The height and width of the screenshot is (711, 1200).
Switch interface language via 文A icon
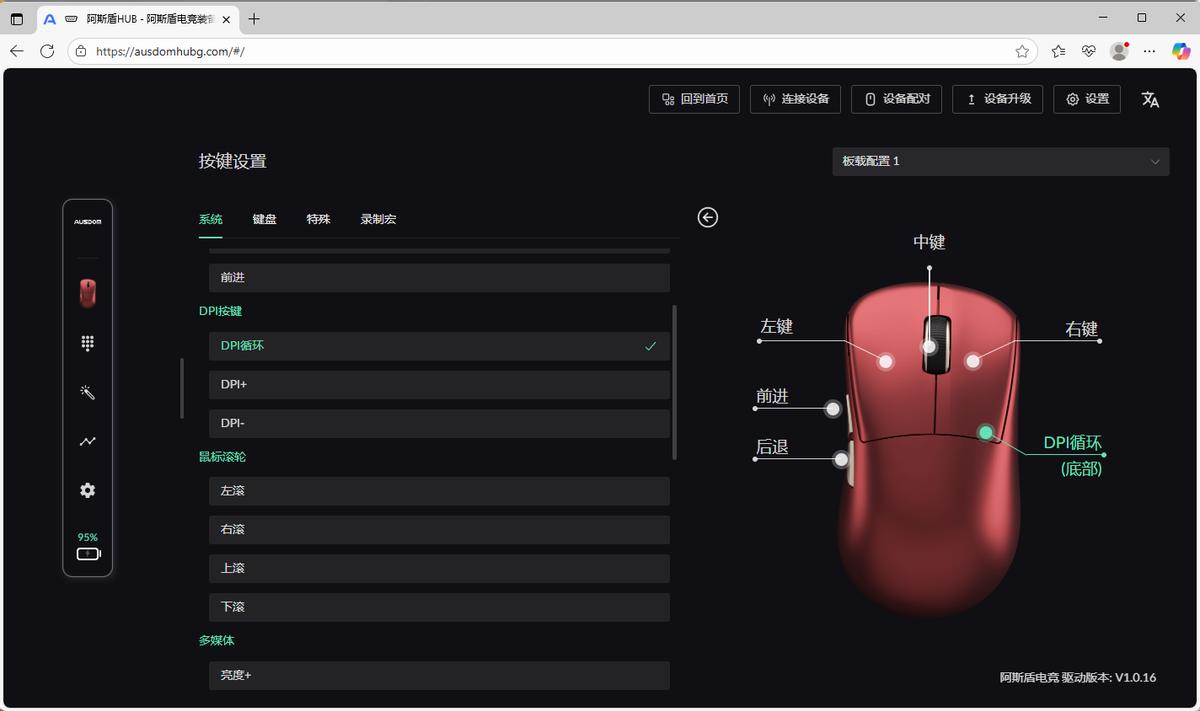coord(1150,99)
